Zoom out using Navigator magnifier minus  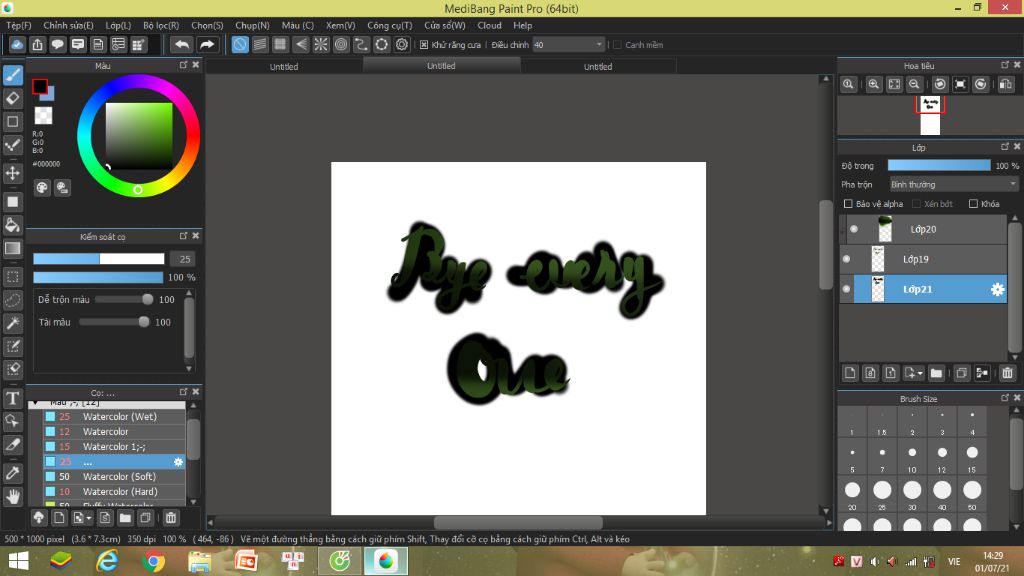pyautogui.click(x=914, y=84)
